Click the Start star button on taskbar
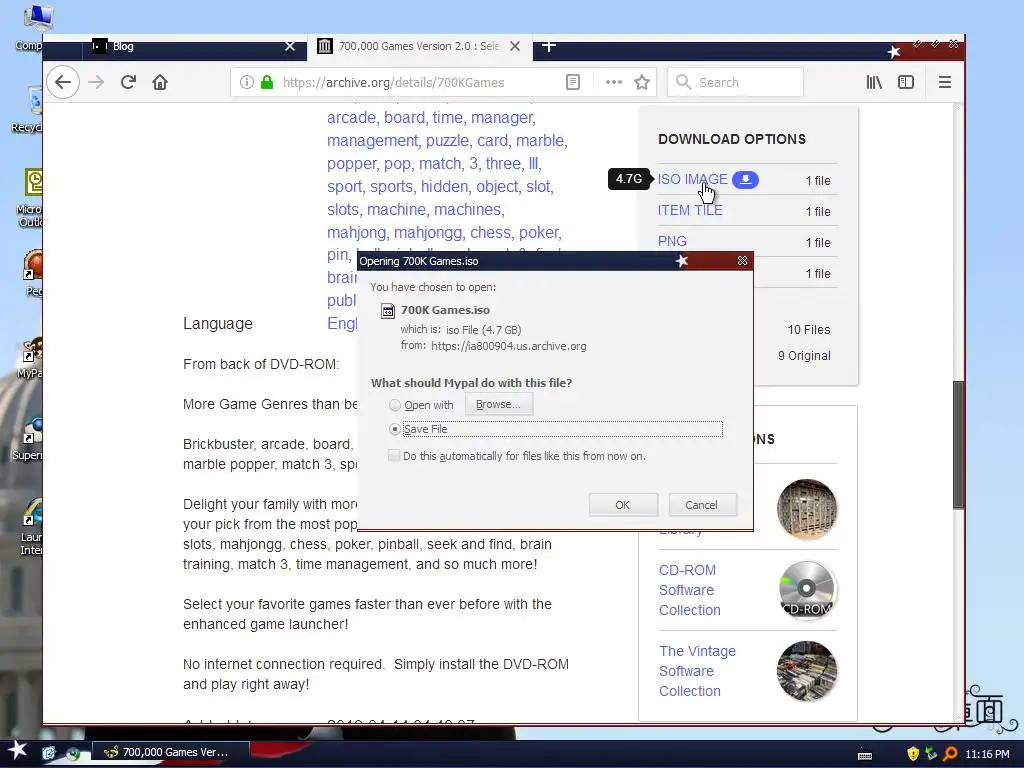The width and height of the screenshot is (1024, 768). (18, 751)
